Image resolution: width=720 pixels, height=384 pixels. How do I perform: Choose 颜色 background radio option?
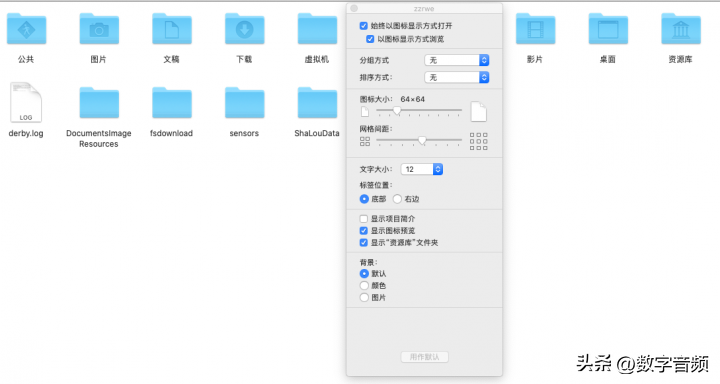[364, 285]
